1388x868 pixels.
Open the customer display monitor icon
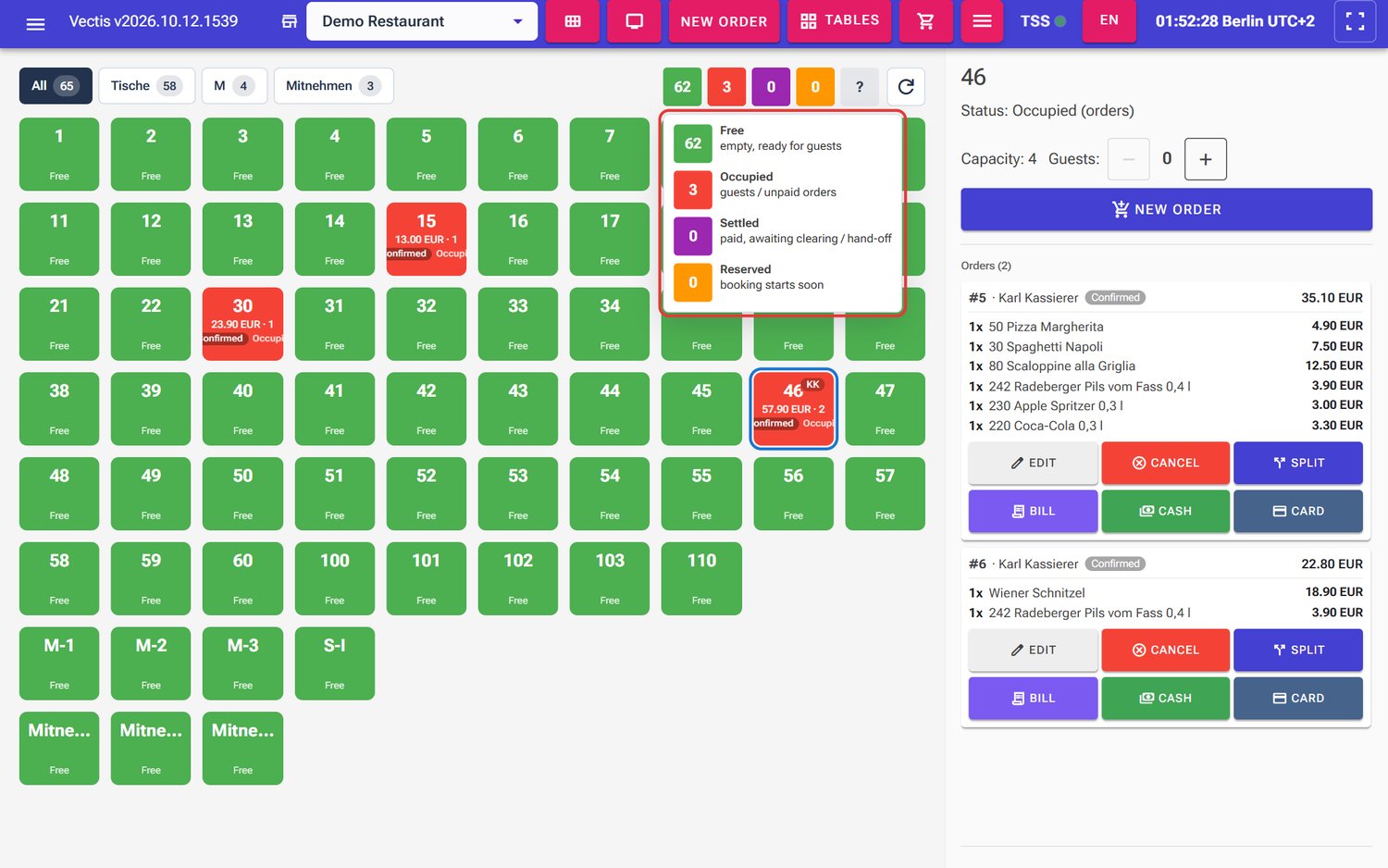click(635, 21)
